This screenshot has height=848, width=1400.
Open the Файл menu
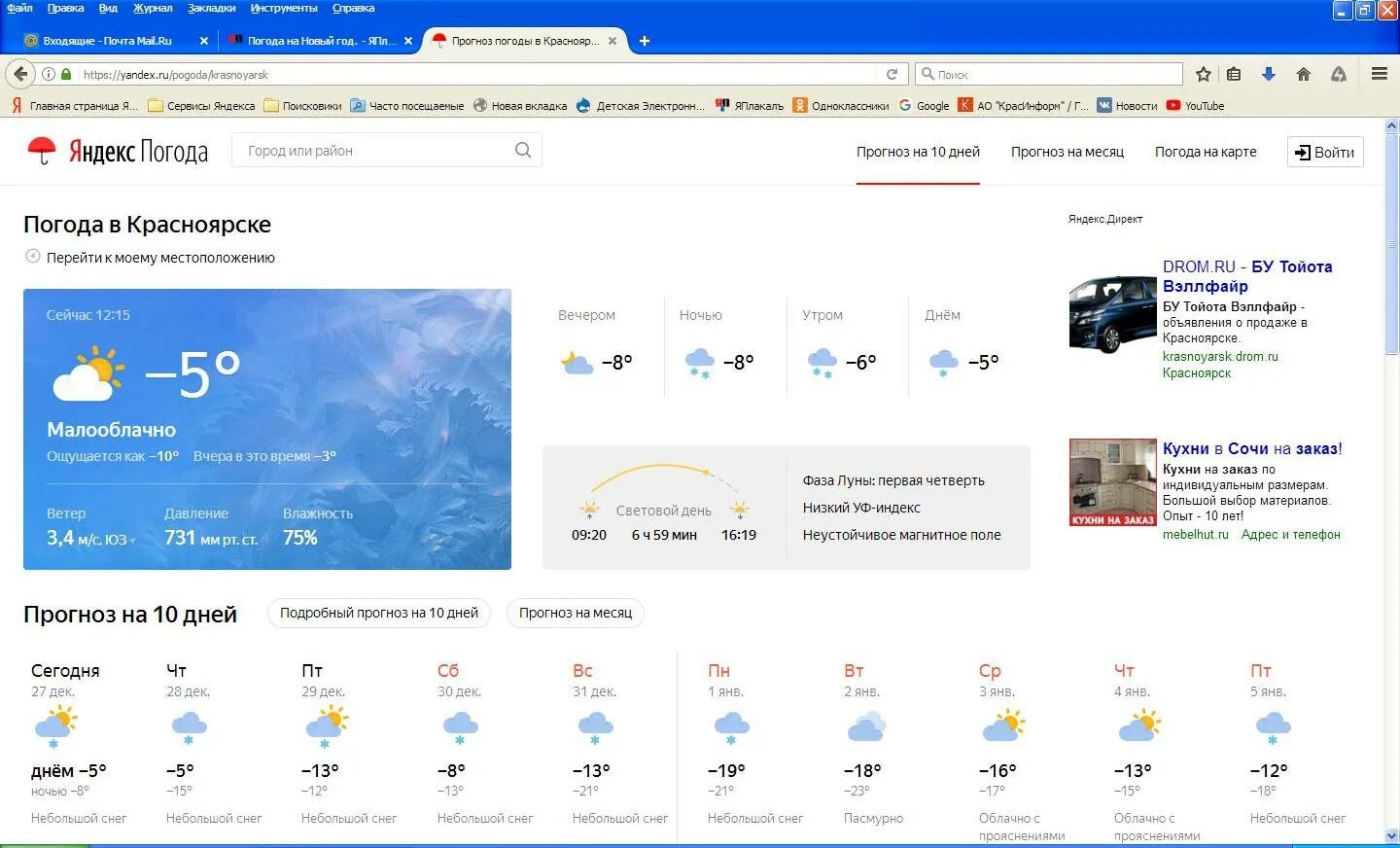coord(19,8)
